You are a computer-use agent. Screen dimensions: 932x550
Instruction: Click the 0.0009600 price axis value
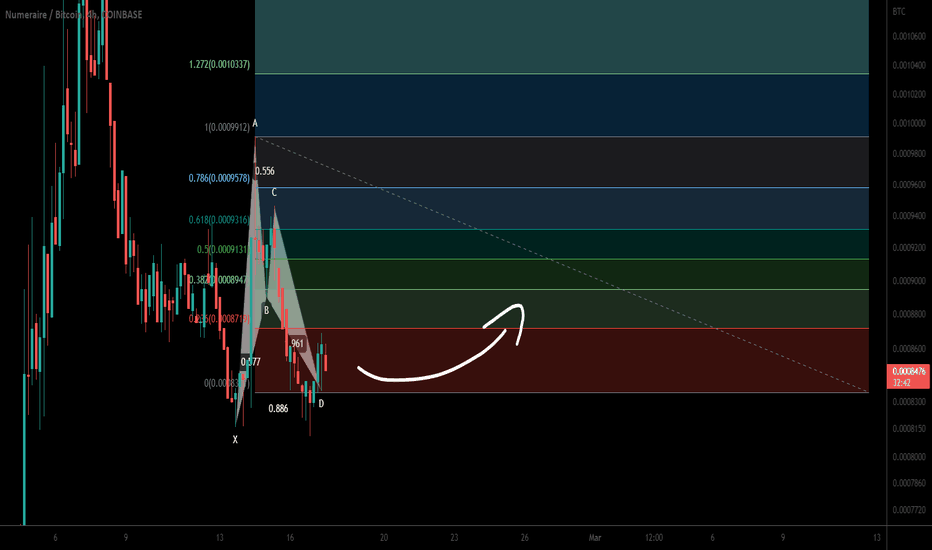click(909, 184)
